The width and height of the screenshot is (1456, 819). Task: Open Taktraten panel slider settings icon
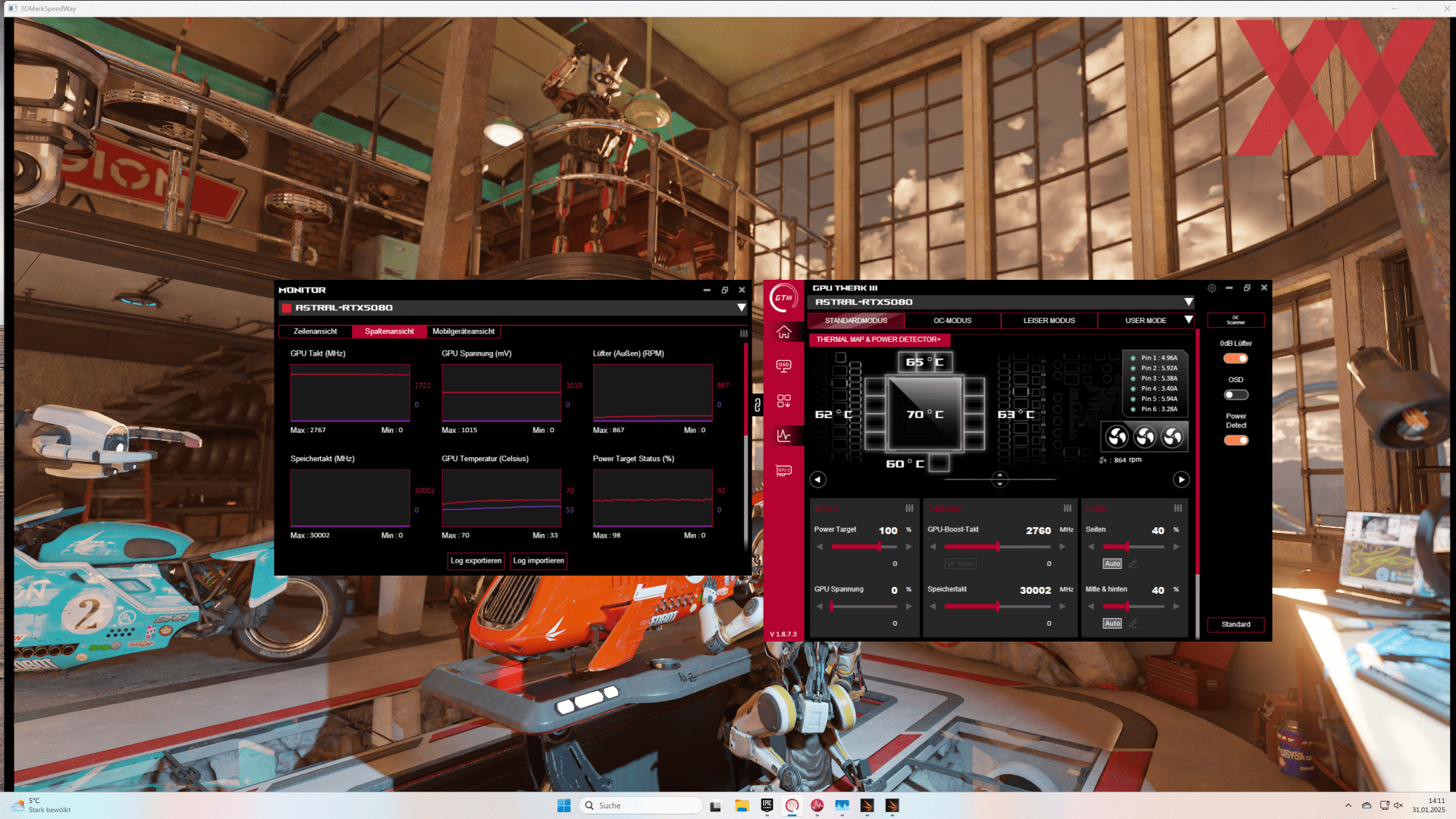click(1068, 508)
